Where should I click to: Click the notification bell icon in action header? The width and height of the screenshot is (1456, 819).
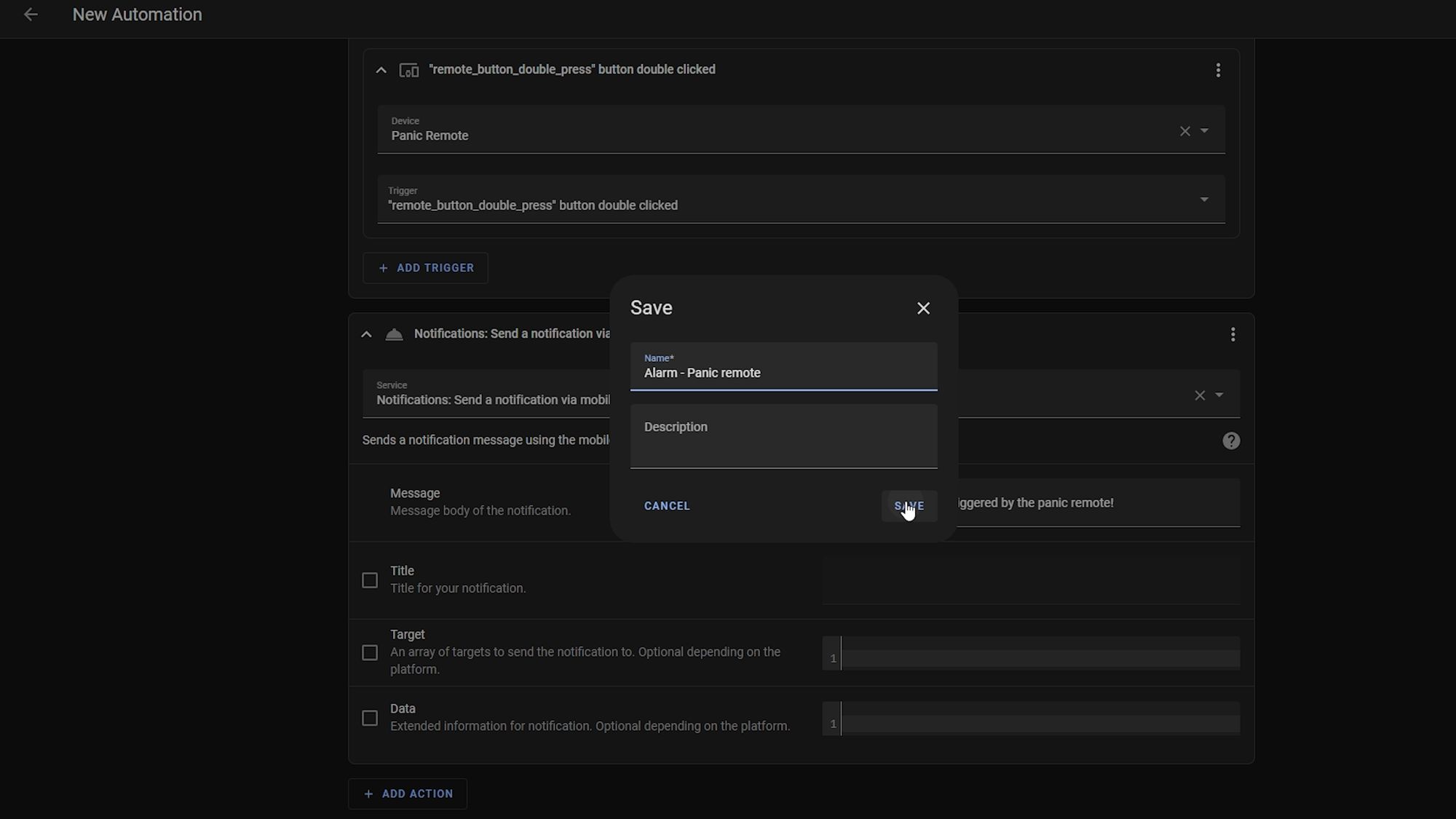click(394, 334)
